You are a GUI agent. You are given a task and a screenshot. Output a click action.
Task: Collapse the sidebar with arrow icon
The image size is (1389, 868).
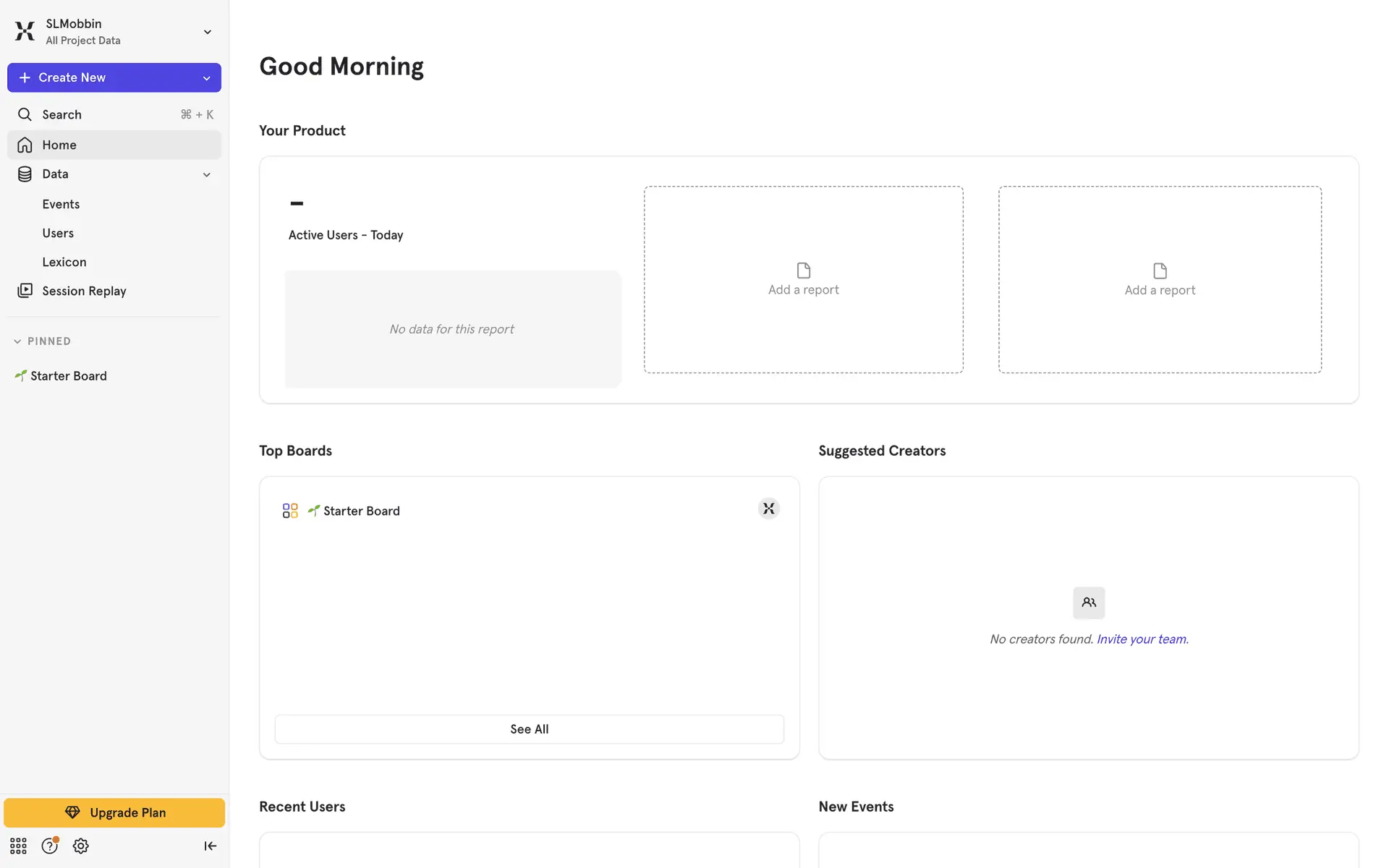coord(210,846)
